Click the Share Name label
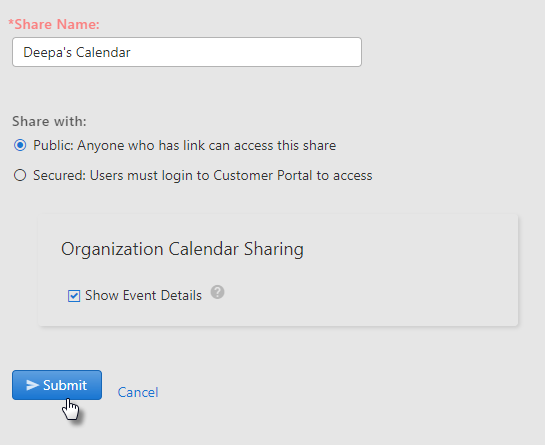Viewport: 545px width, 445px height. [x=54, y=24]
